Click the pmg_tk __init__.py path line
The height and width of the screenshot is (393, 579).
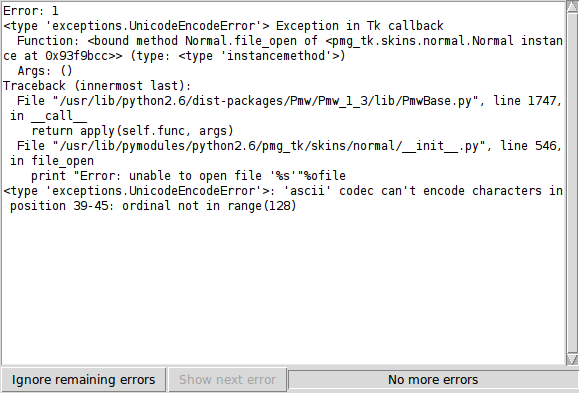[290, 146]
